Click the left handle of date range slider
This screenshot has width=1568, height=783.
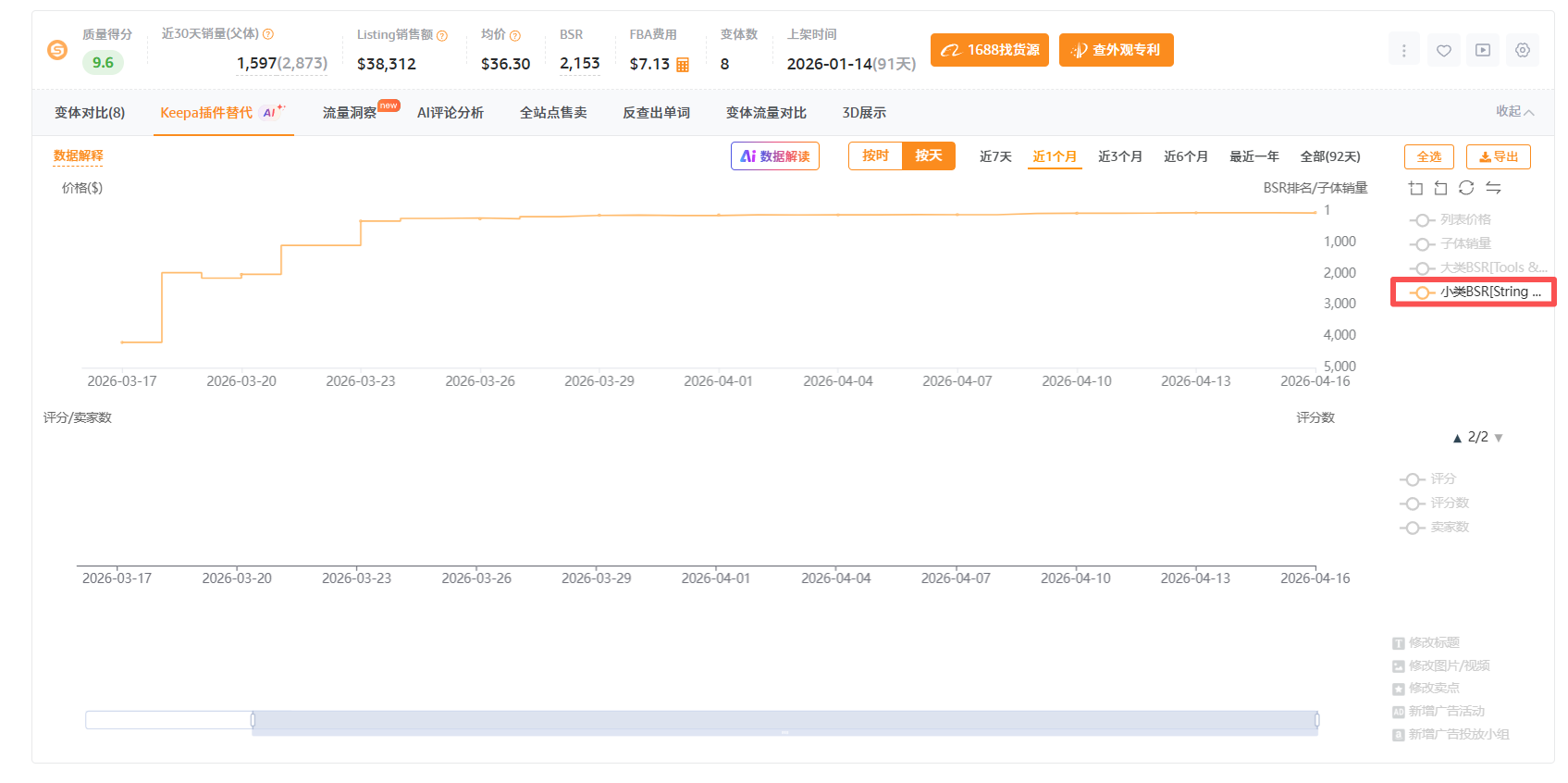click(x=253, y=720)
